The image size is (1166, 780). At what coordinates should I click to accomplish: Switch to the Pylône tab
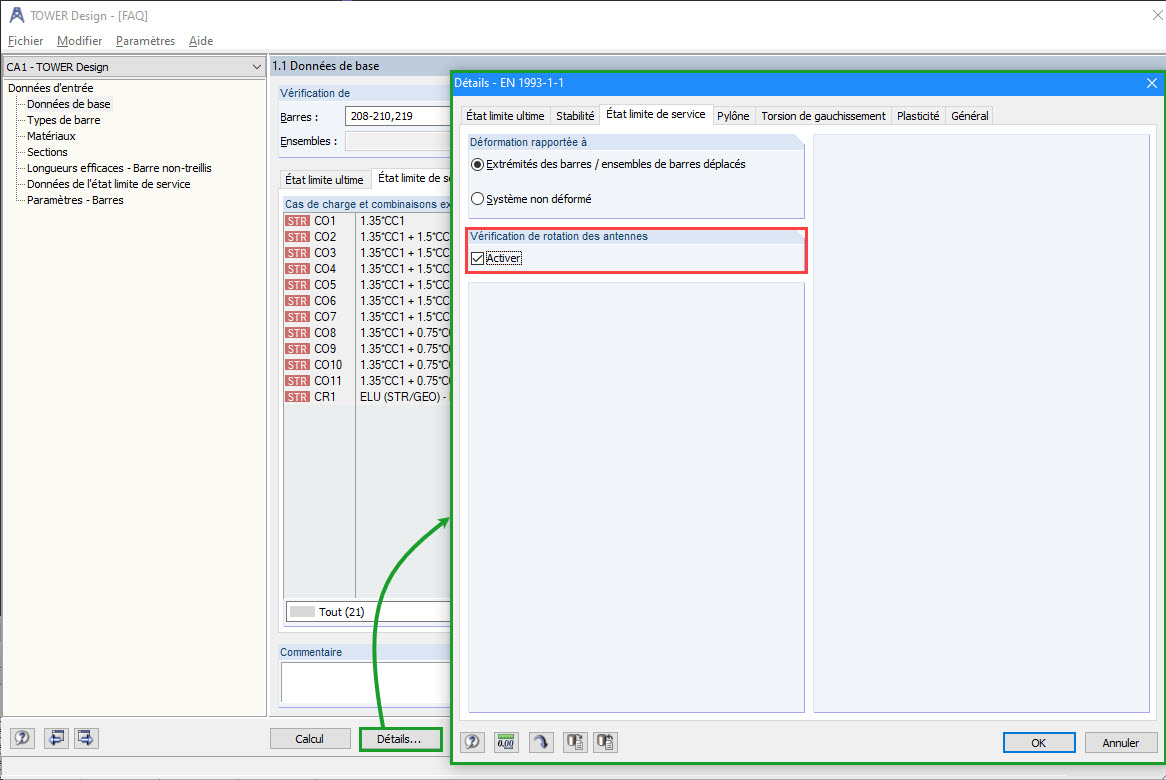733,114
